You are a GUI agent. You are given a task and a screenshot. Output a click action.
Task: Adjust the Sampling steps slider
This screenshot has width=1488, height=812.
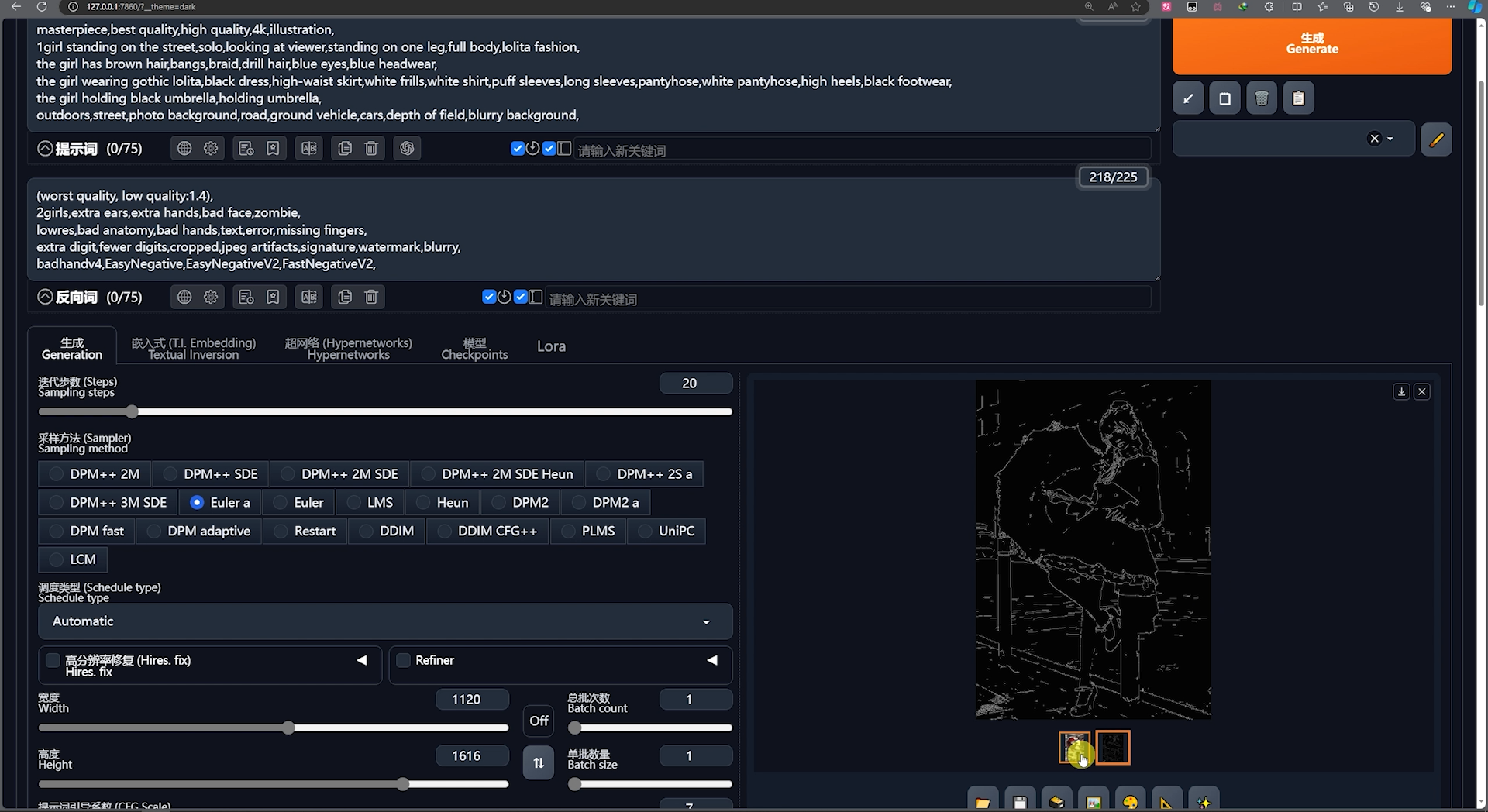(385, 411)
